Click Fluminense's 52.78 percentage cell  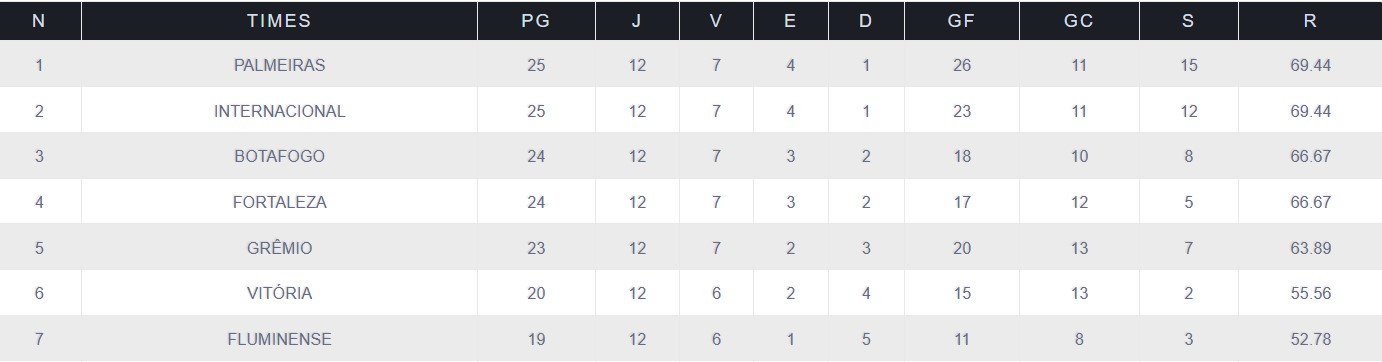click(1310, 339)
